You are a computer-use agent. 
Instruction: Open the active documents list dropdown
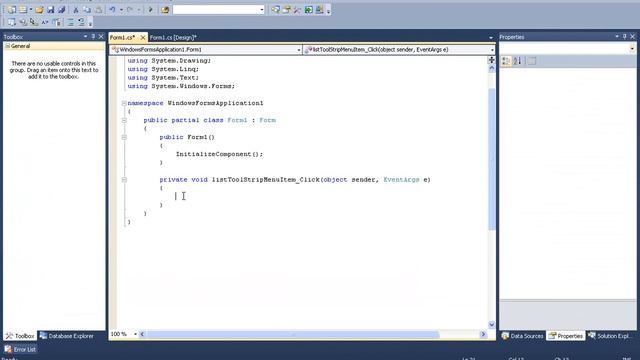pyautogui.click(x=491, y=38)
